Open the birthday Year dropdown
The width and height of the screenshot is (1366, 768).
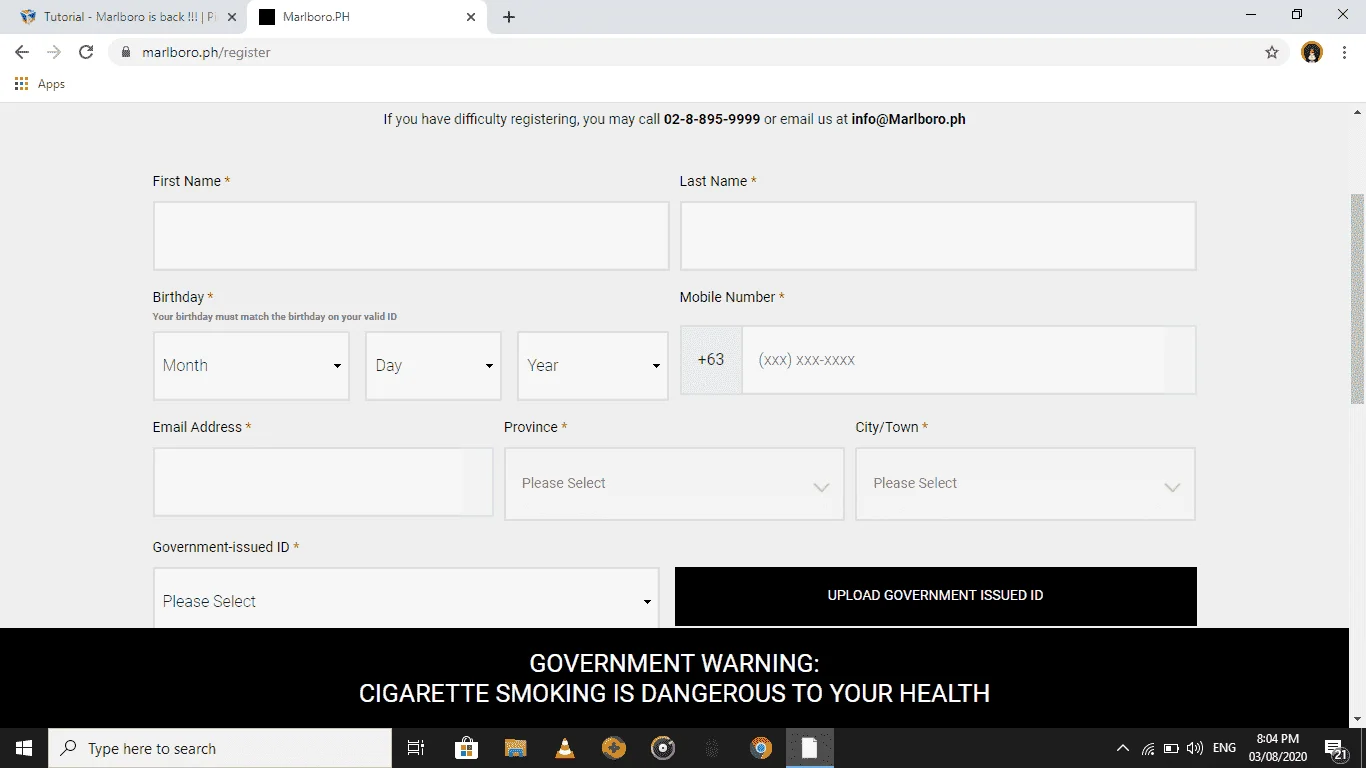(x=593, y=366)
